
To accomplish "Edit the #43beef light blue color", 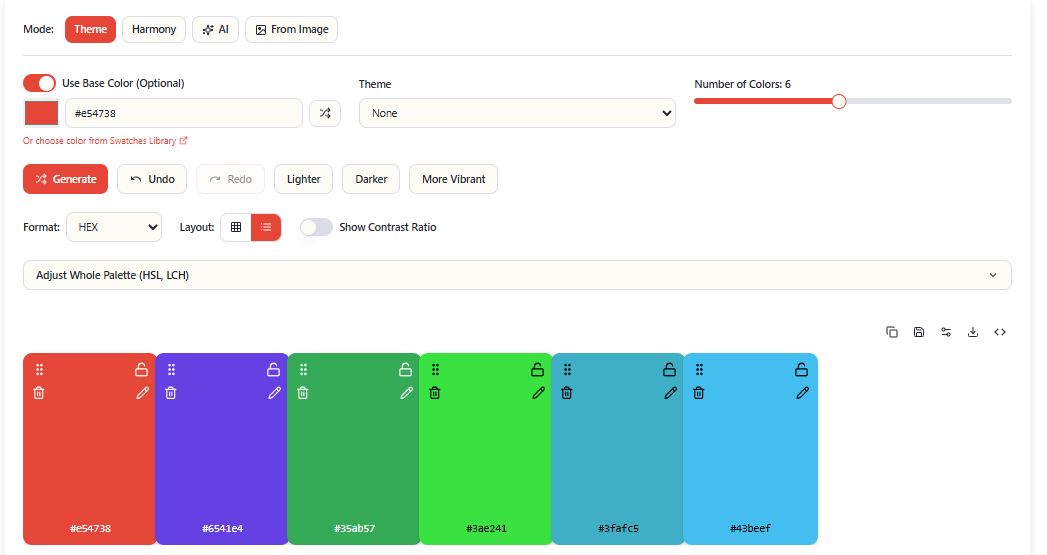I will (x=802, y=393).
